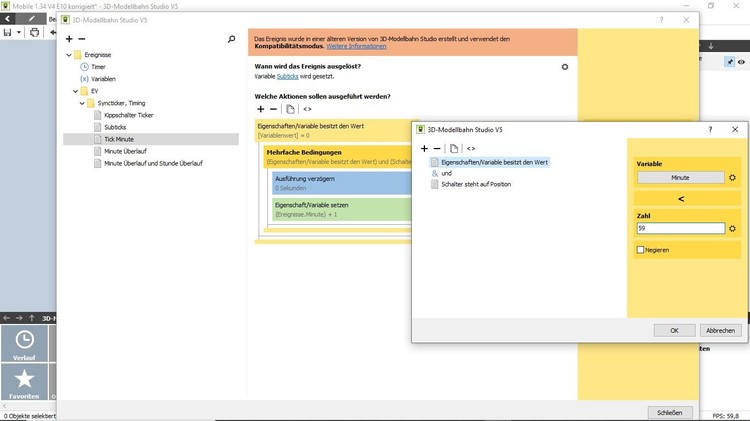
Task: Select Tick Minute event
Action: pyautogui.click(x=151, y=139)
